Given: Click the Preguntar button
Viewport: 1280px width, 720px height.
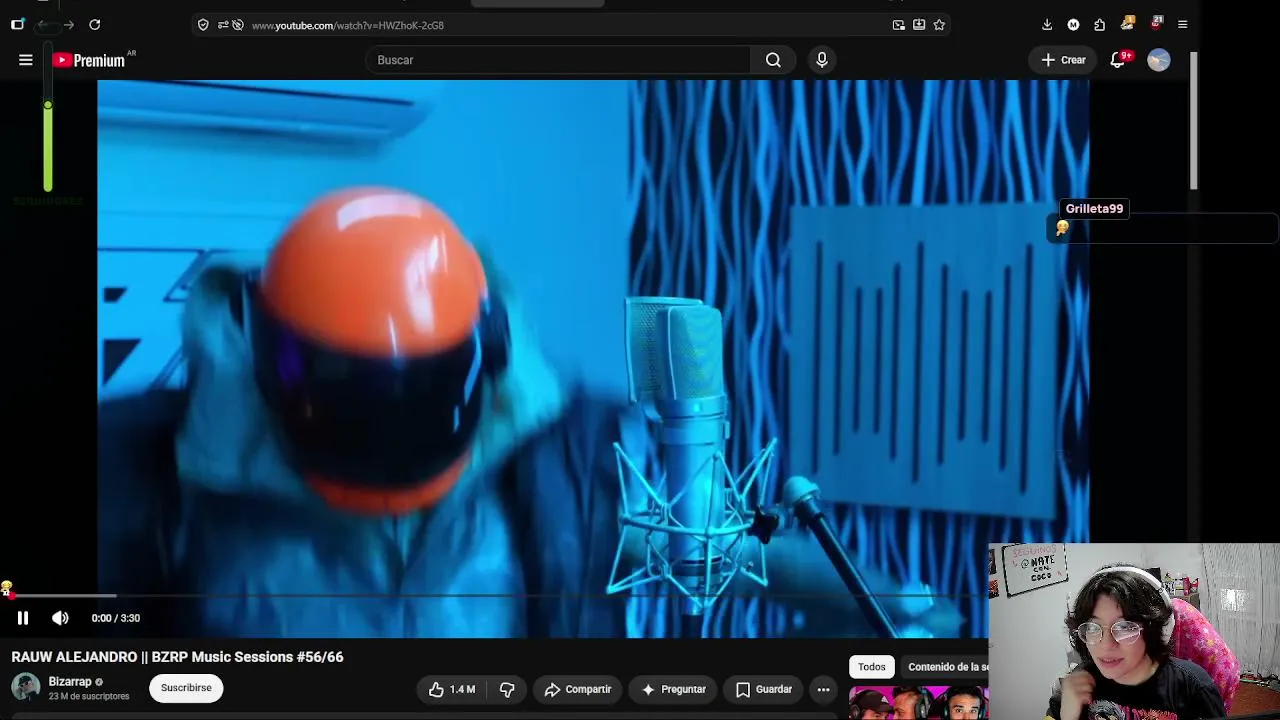Looking at the screenshot, I should [674, 689].
